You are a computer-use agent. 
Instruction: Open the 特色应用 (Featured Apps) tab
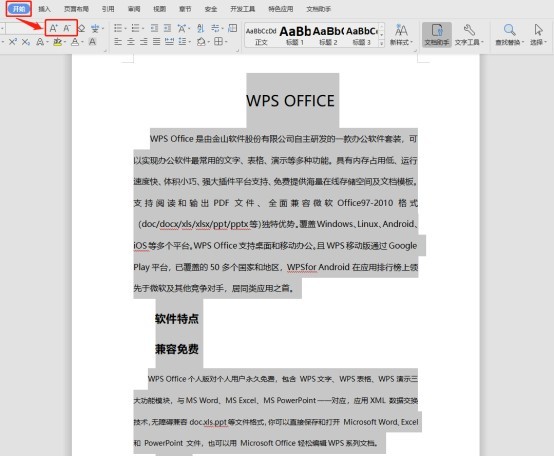click(281, 9)
